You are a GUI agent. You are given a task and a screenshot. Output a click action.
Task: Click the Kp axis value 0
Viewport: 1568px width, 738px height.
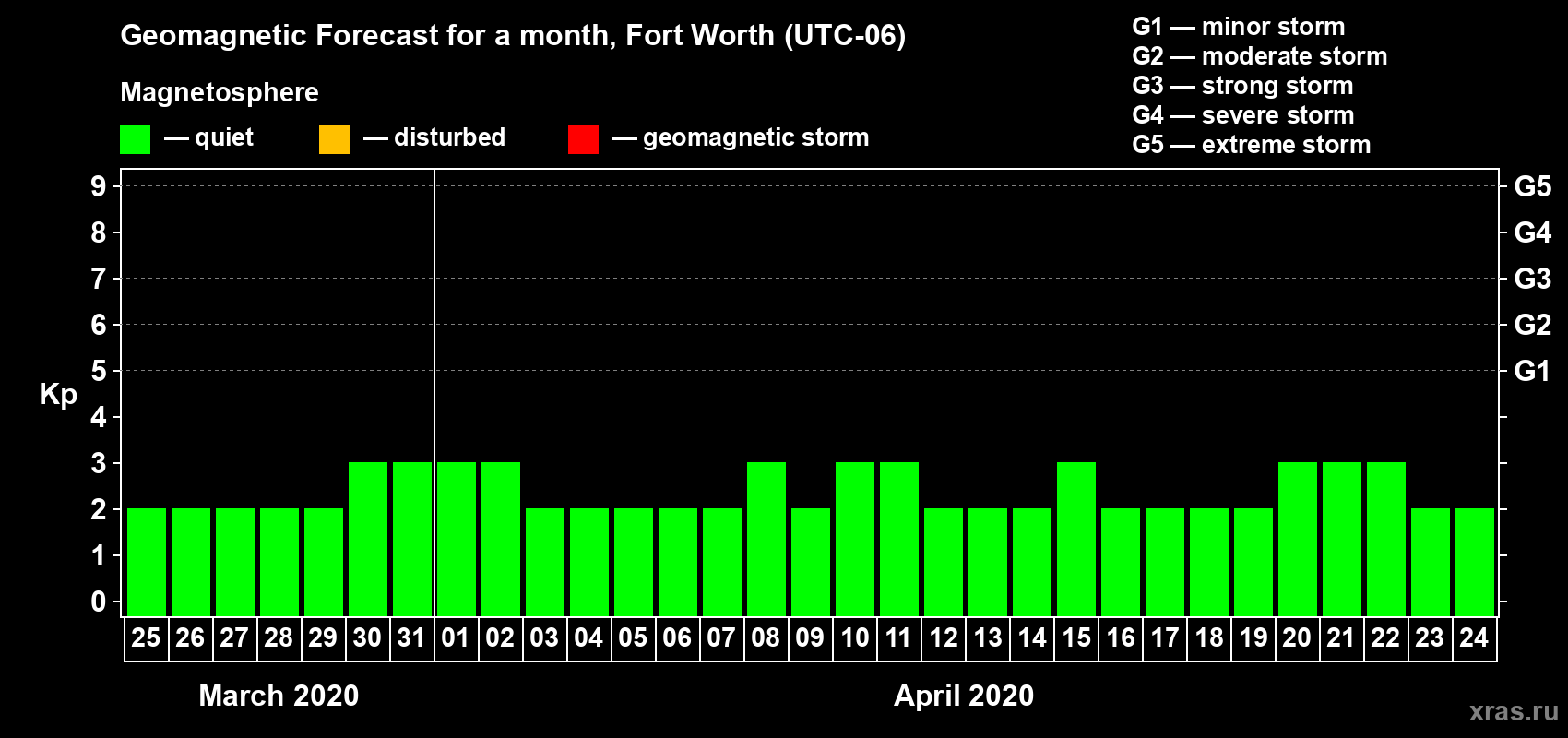[99, 601]
